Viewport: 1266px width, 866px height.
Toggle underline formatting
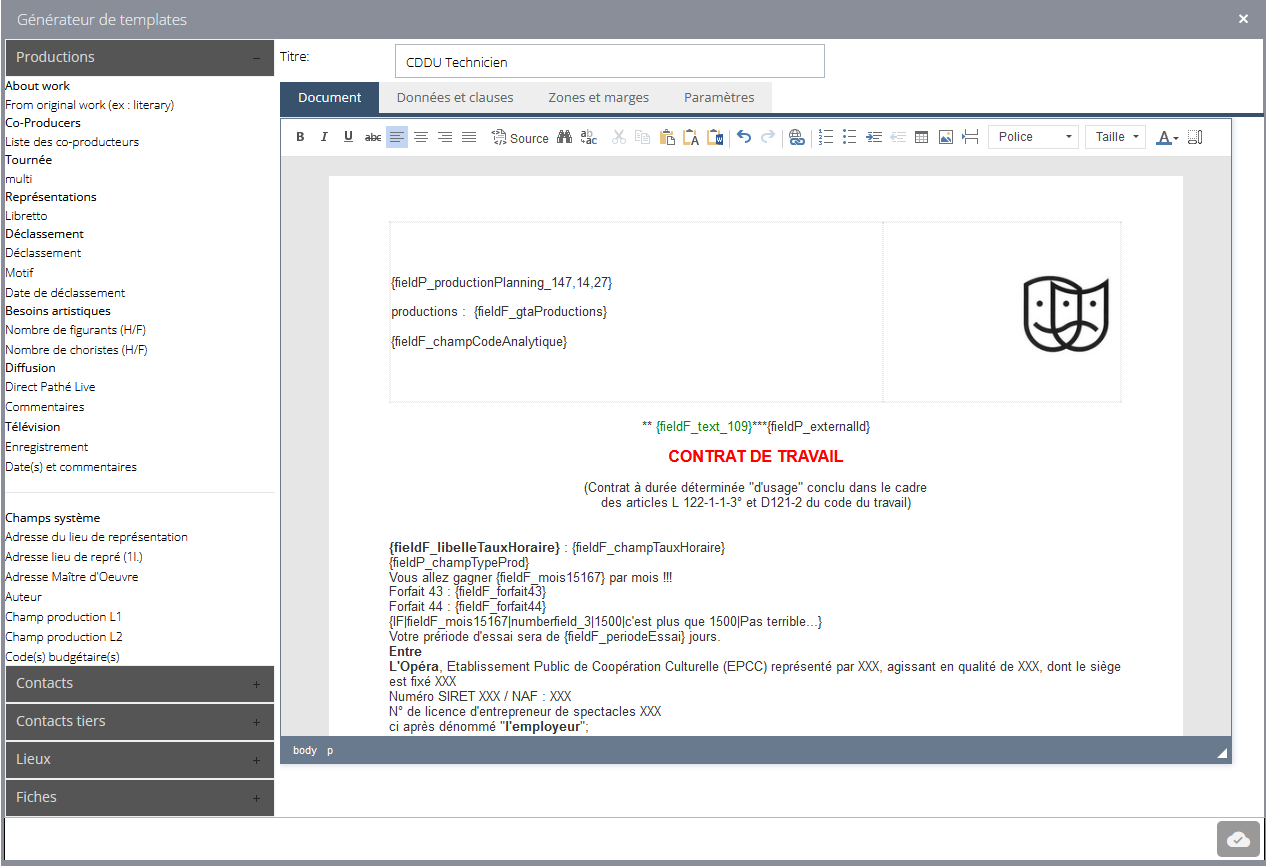(348, 137)
